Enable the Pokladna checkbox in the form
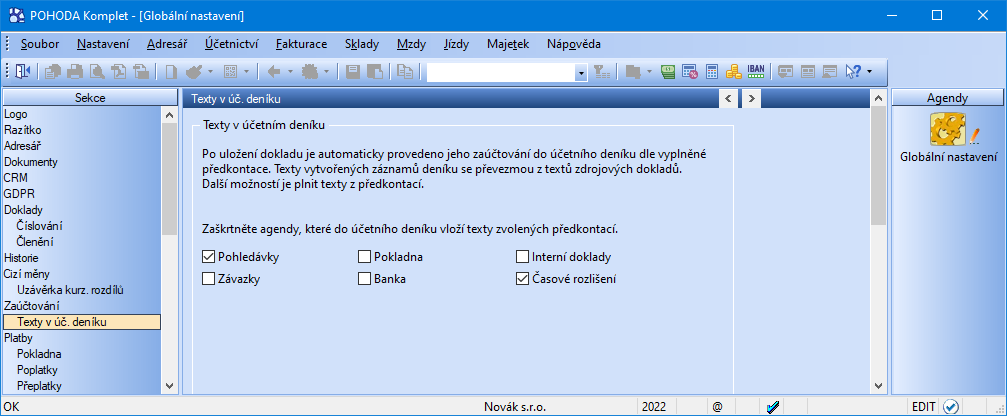Viewport: 1007px width, 416px height. click(x=365, y=257)
